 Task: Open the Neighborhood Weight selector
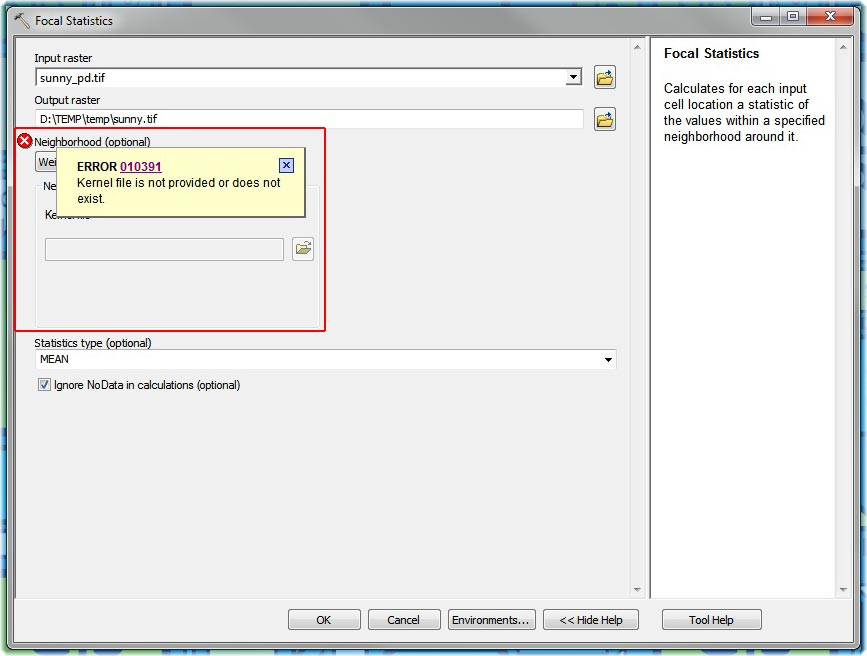[48, 161]
